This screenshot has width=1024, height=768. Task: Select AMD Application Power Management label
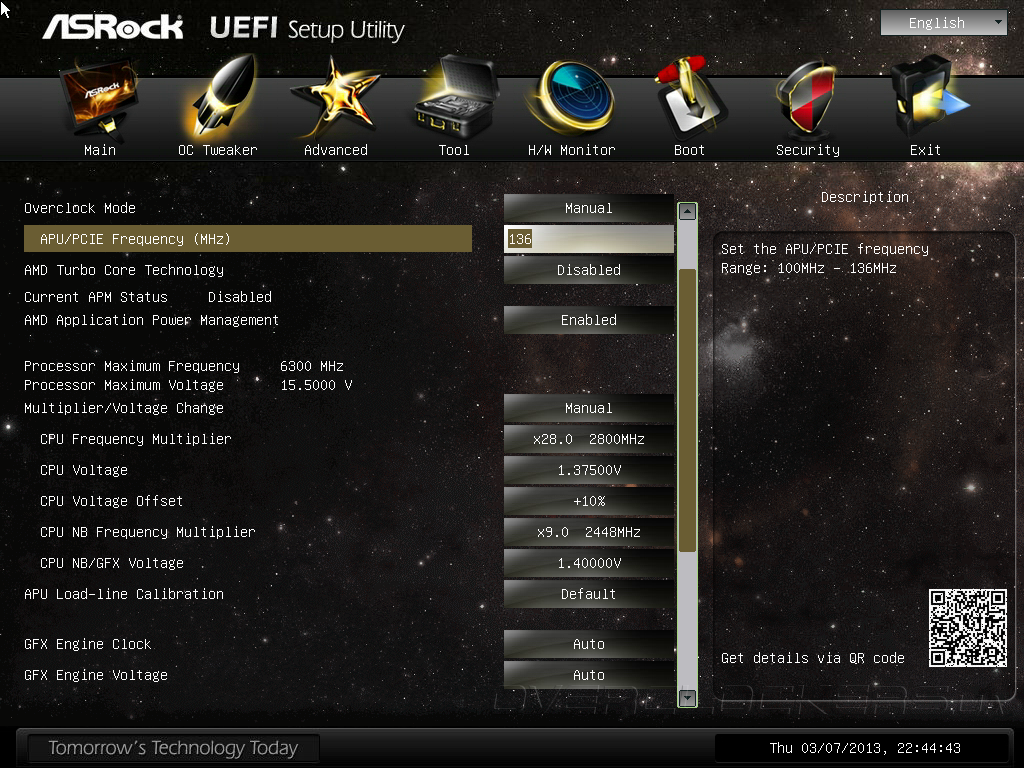(152, 320)
